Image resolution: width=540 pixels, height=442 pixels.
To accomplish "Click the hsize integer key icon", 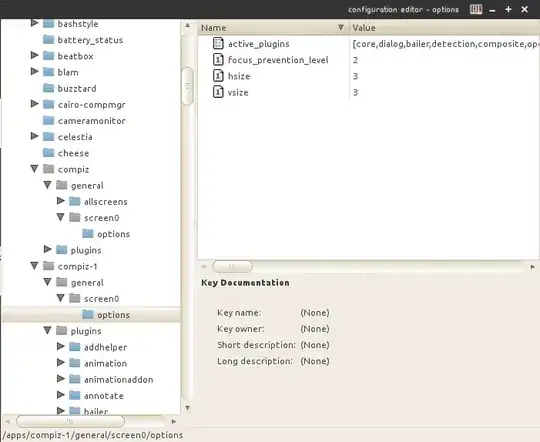I will tap(218, 76).
